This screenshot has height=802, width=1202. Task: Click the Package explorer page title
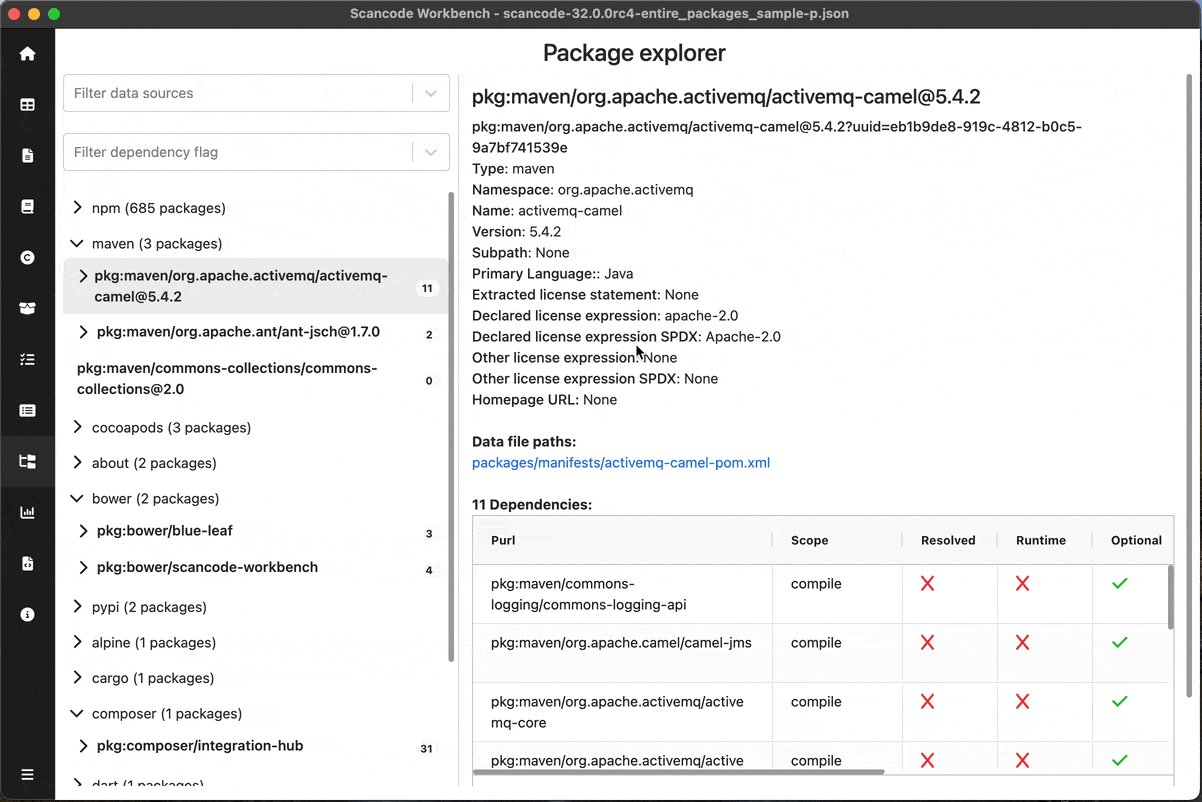tap(634, 53)
